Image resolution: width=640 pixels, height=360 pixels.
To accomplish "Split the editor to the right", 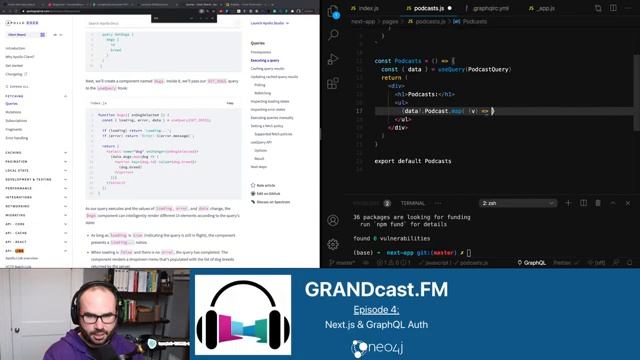I will coord(613,8).
